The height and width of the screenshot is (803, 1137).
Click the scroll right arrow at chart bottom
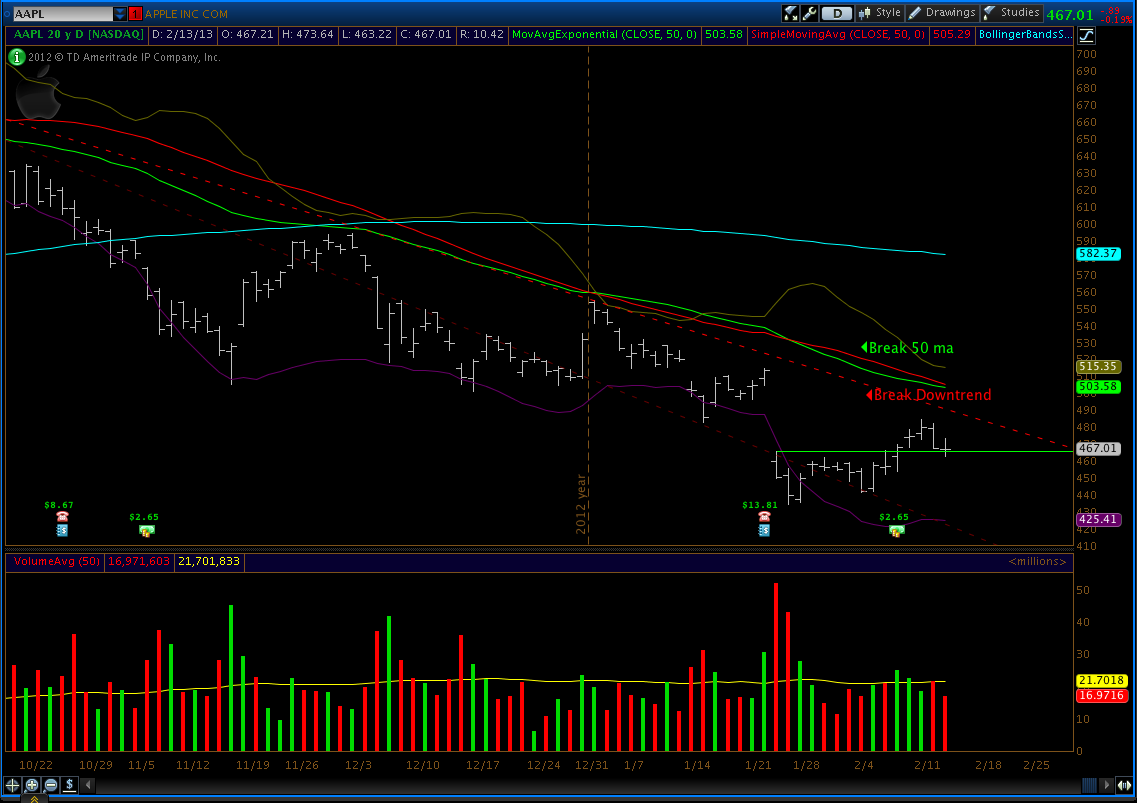[x=1106, y=785]
